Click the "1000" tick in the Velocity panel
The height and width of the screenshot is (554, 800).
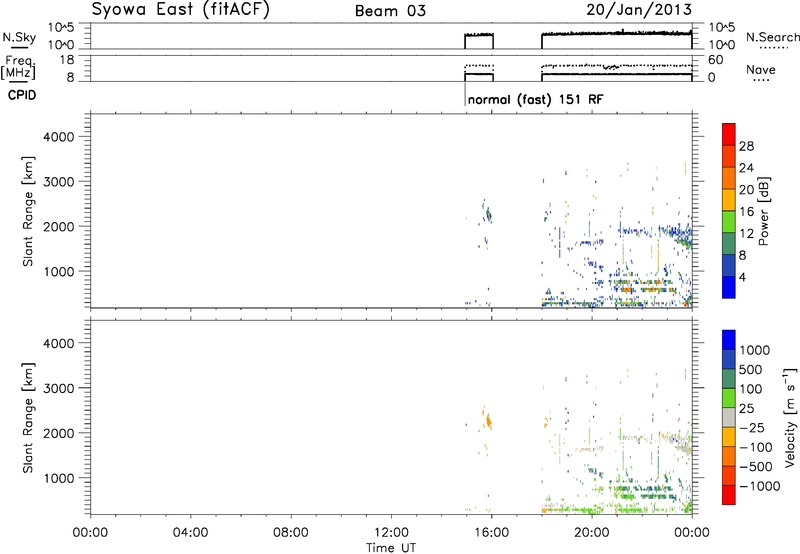click(59, 478)
